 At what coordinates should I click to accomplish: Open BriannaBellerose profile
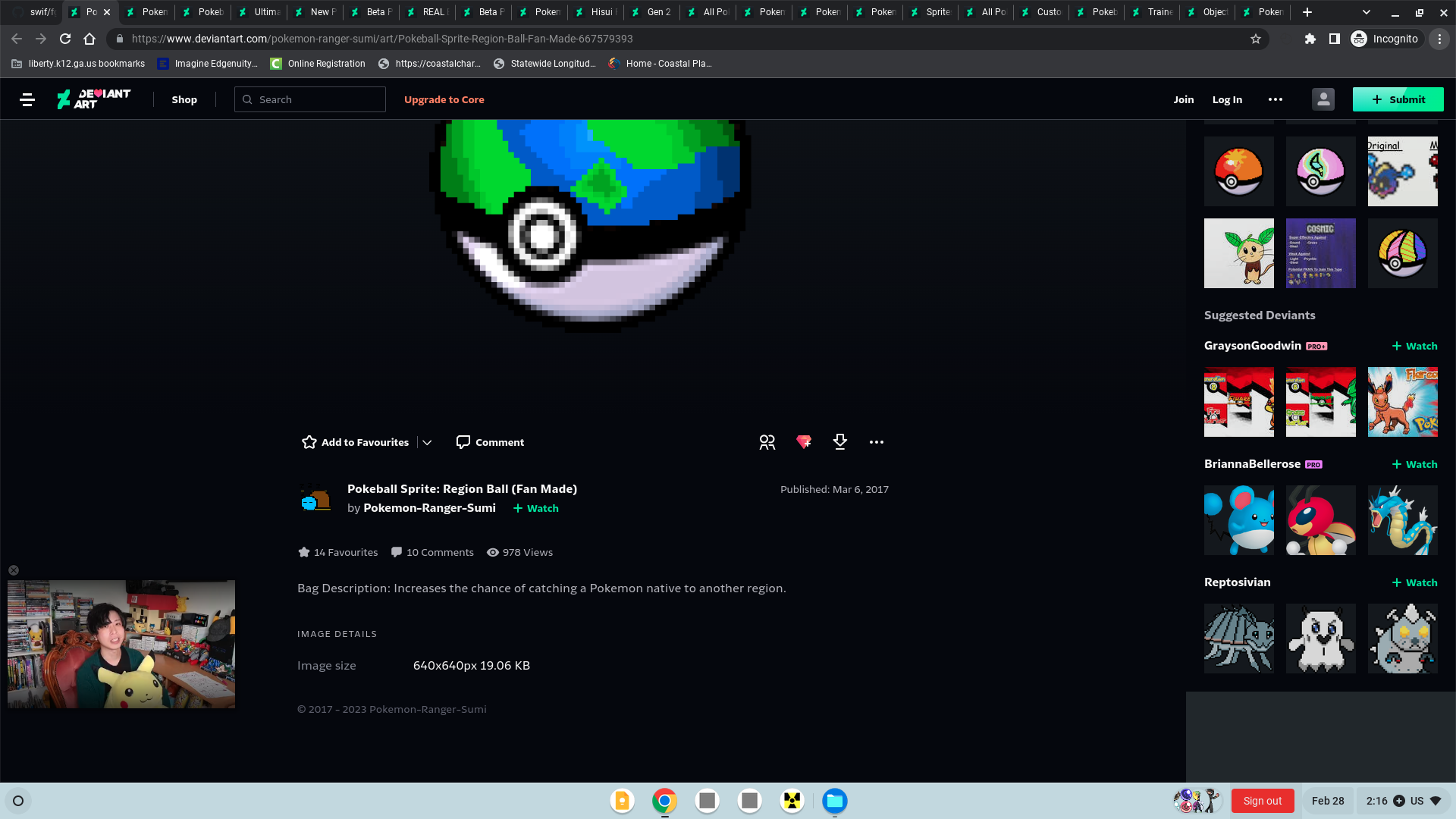click(x=1252, y=464)
